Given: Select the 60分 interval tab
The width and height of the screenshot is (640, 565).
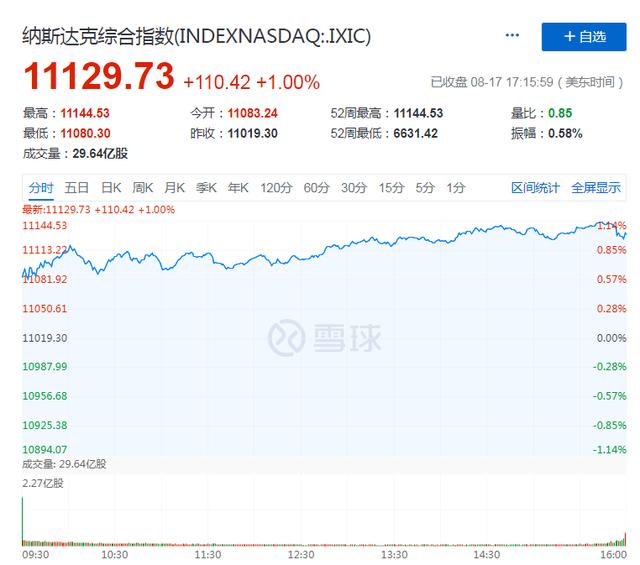Looking at the screenshot, I should point(316,188).
